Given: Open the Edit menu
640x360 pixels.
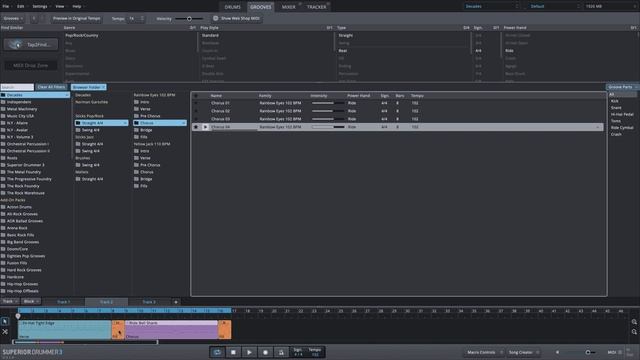Looking at the screenshot, I should (x=20, y=6).
